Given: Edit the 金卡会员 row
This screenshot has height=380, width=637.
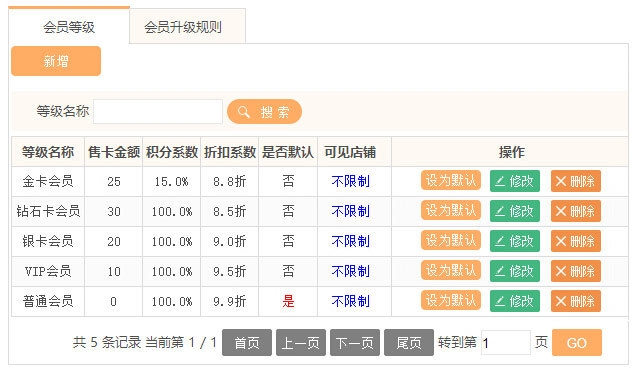Looking at the screenshot, I should [515, 181].
